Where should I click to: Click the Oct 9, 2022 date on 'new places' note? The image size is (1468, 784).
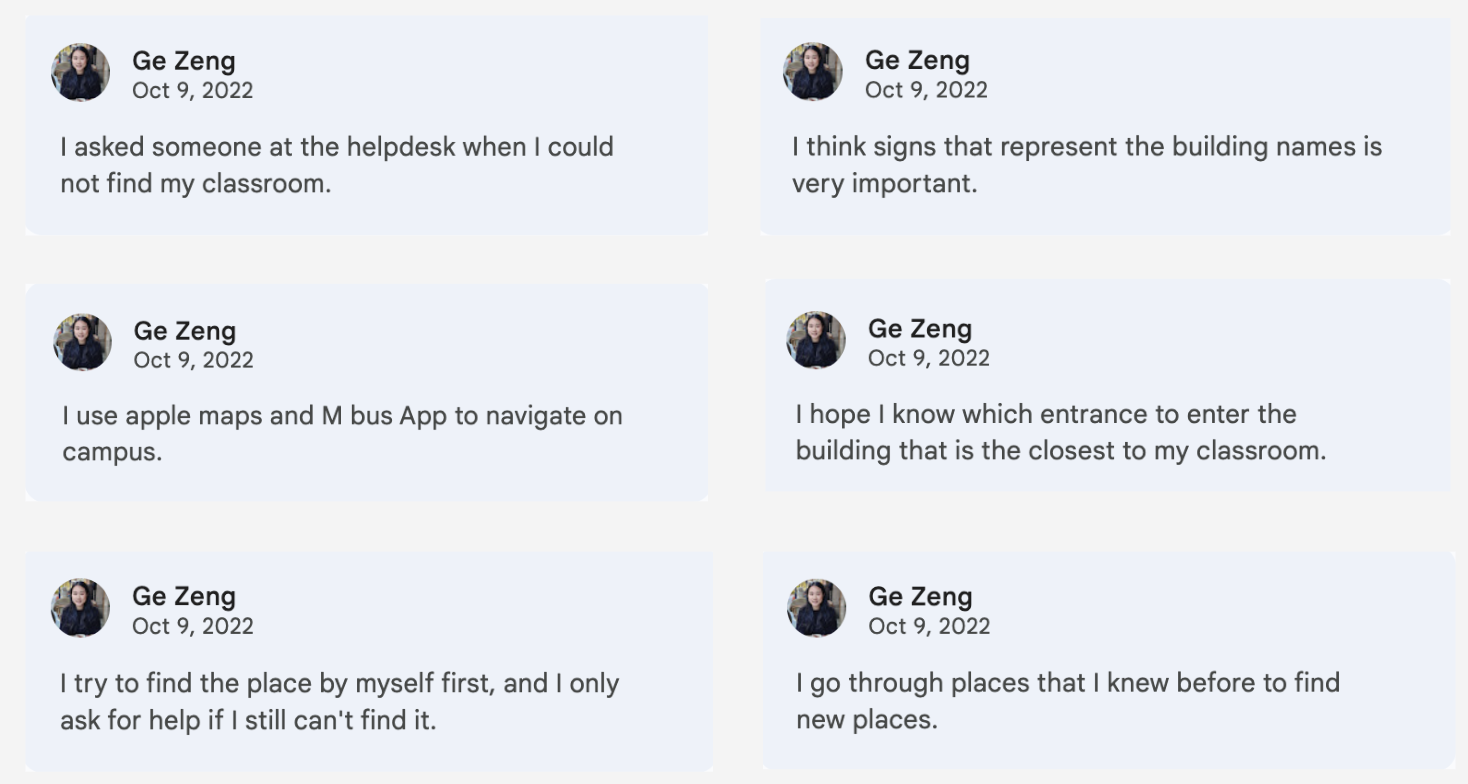point(929,626)
